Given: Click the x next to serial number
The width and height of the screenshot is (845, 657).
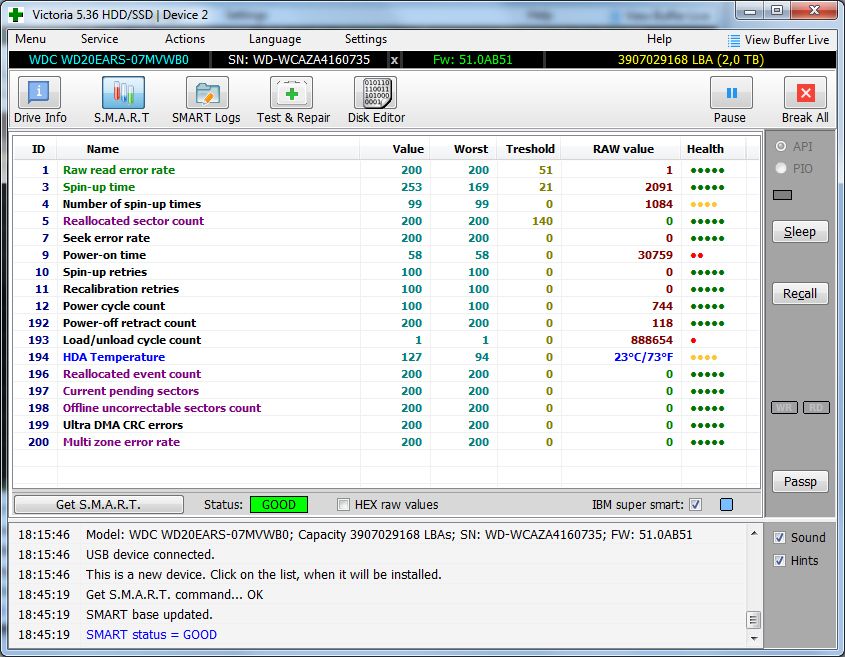Looking at the screenshot, I should pyautogui.click(x=394, y=60).
